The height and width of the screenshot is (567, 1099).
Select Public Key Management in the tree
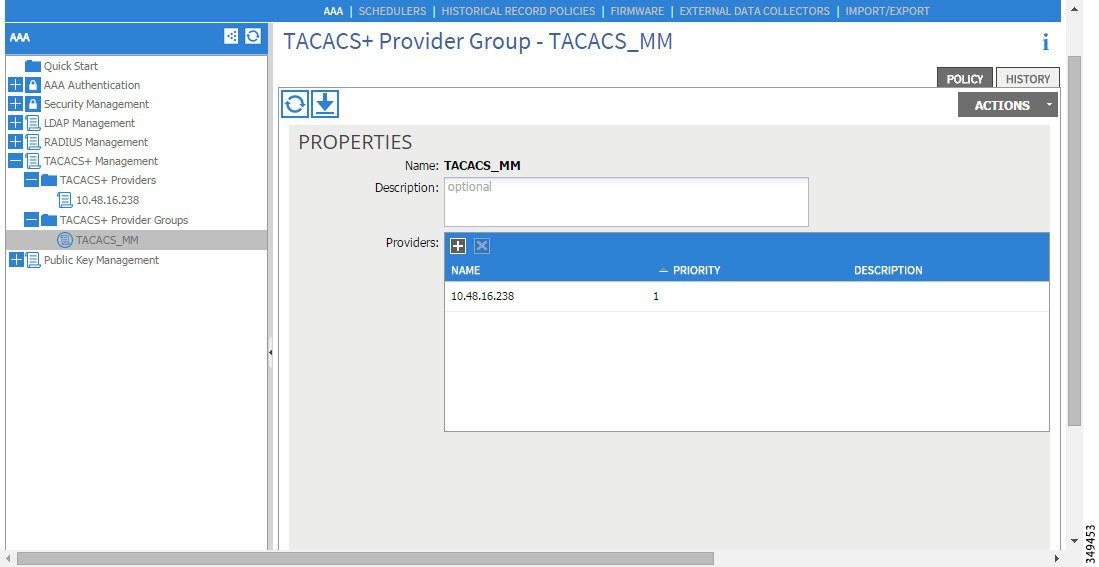[x=101, y=260]
